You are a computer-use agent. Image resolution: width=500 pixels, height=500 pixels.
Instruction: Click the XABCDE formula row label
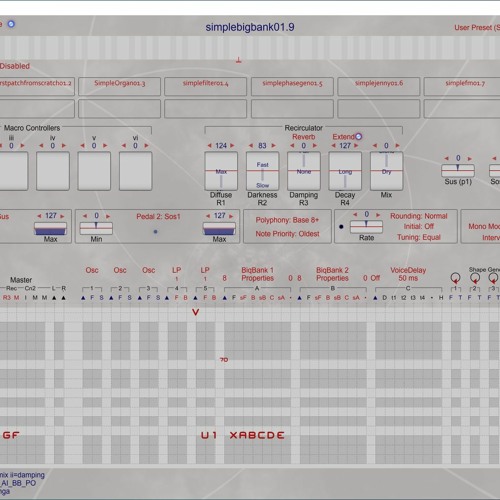(x=257, y=435)
